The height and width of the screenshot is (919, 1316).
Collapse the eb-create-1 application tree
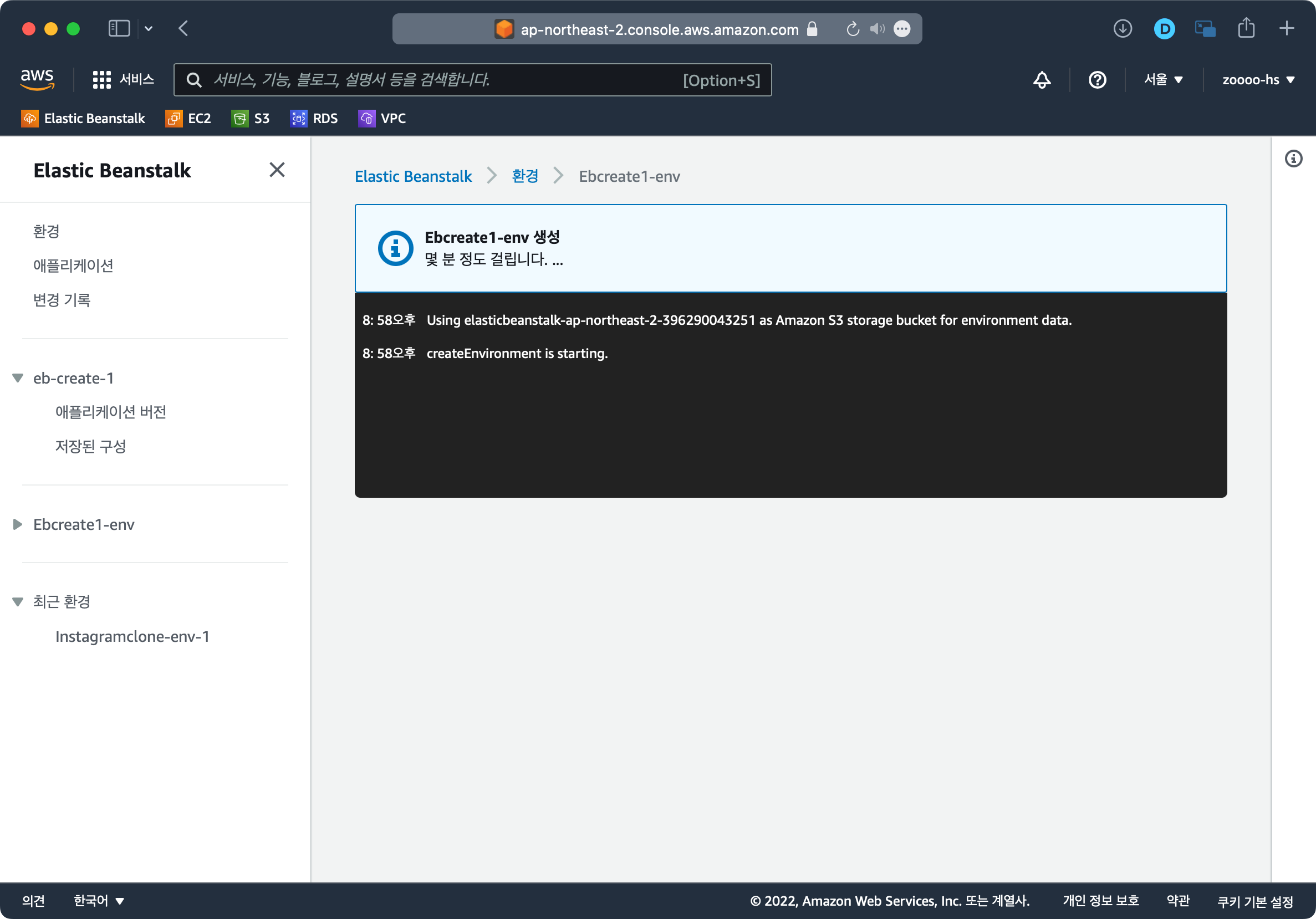[18, 378]
